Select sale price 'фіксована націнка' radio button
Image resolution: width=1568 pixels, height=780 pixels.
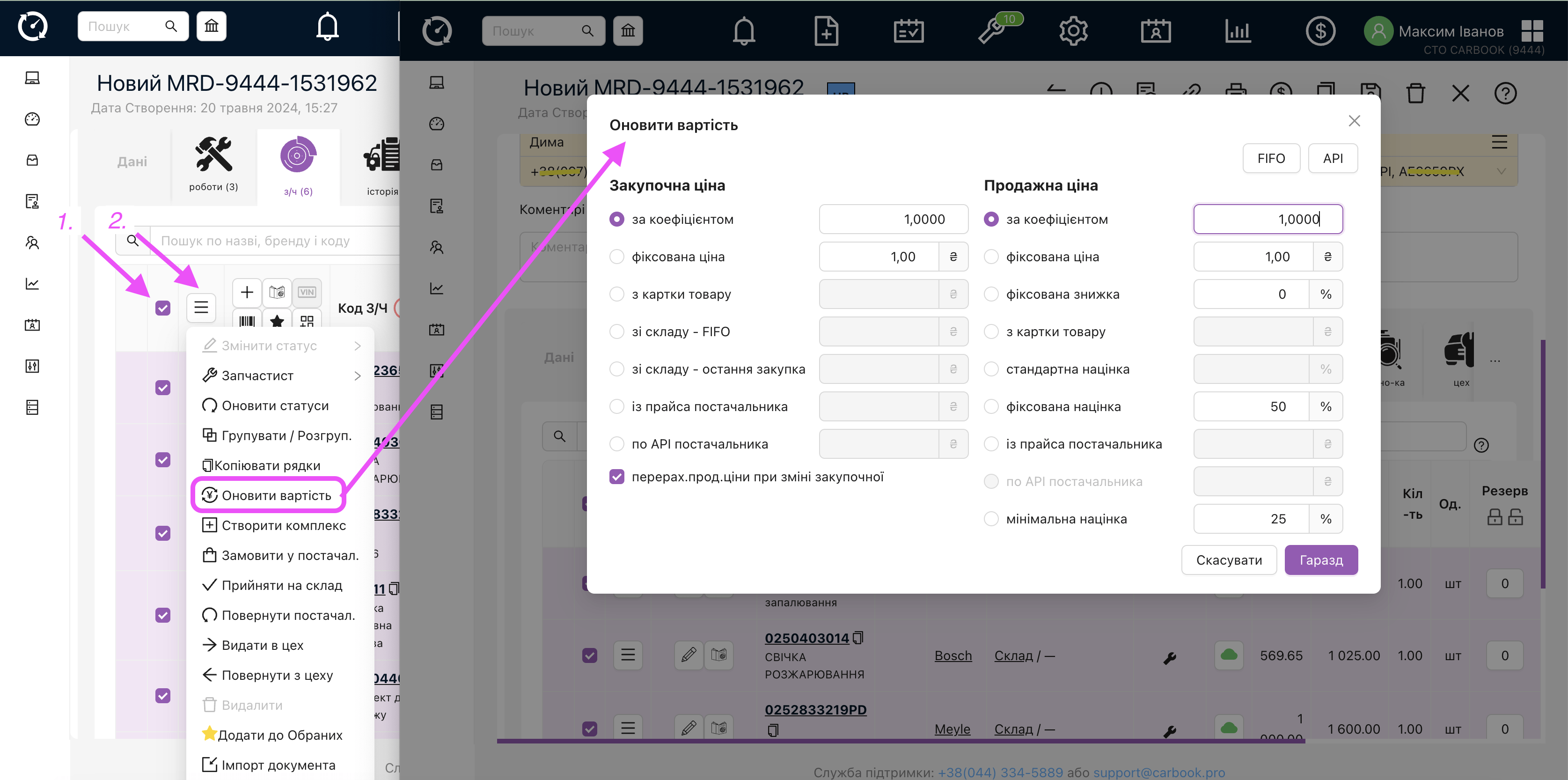point(991,407)
